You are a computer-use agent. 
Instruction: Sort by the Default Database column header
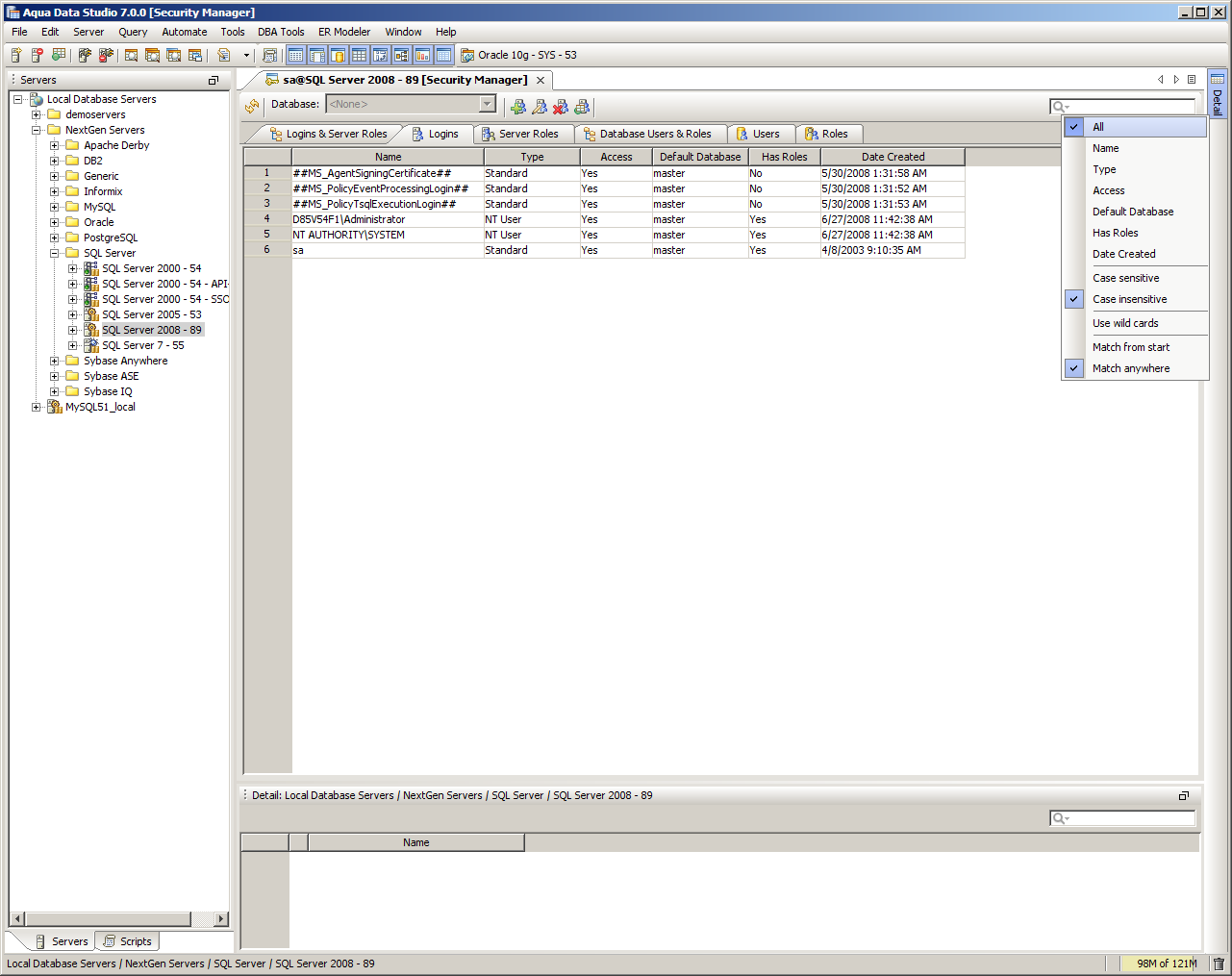pyautogui.click(x=700, y=157)
